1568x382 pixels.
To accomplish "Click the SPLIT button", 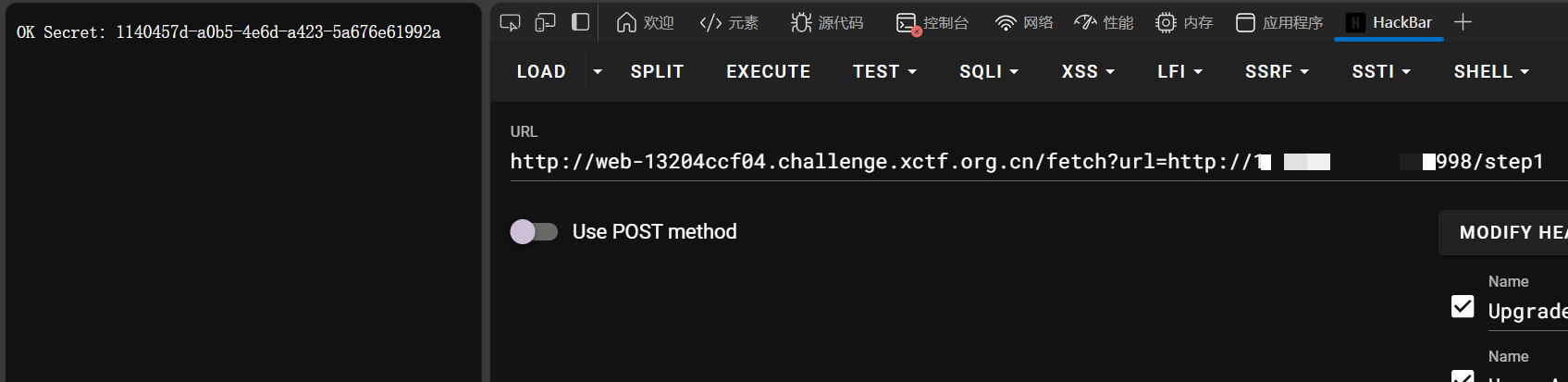I will coord(657,71).
